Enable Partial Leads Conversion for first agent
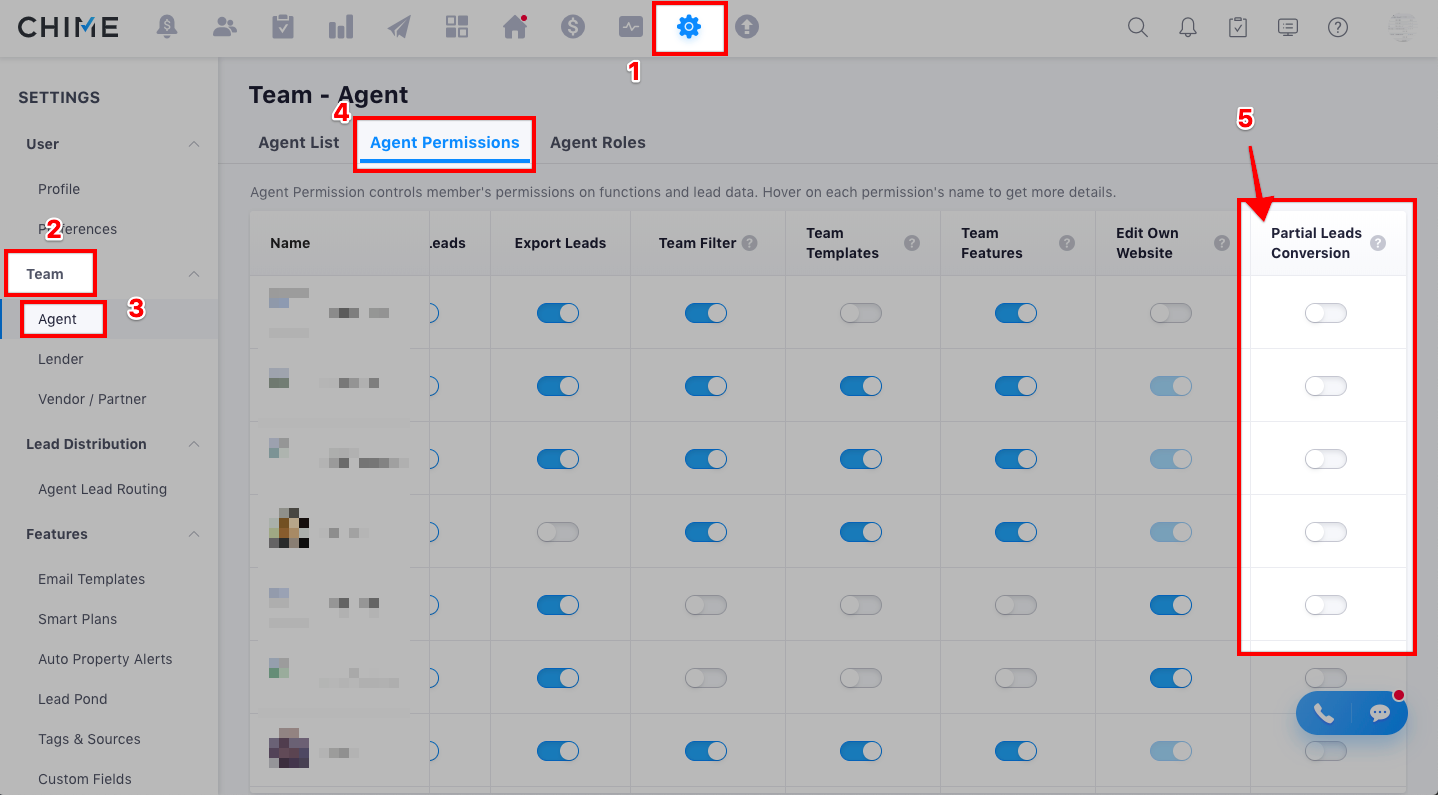The height and width of the screenshot is (795, 1438). pyautogui.click(x=1325, y=313)
